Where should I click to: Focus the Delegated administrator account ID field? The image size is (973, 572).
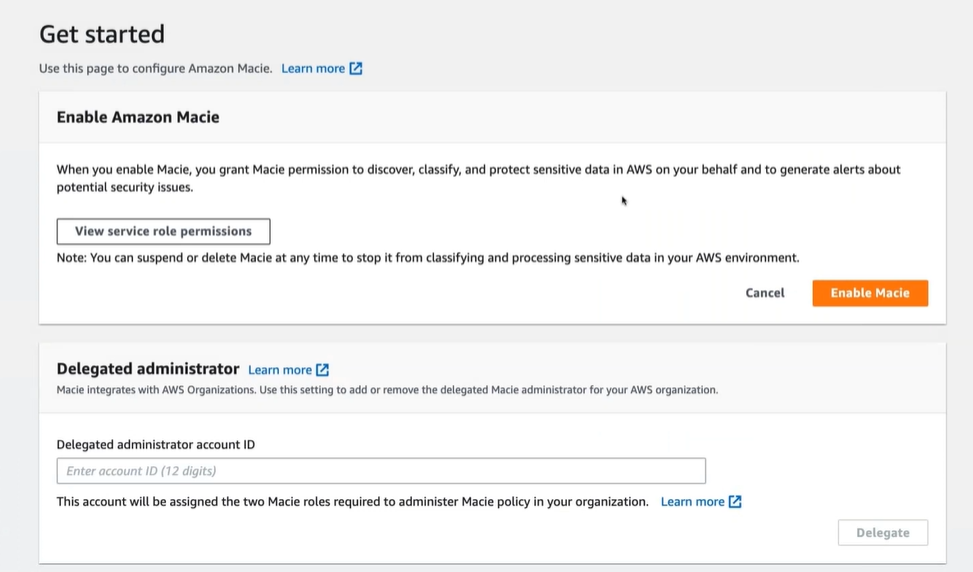click(381, 471)
